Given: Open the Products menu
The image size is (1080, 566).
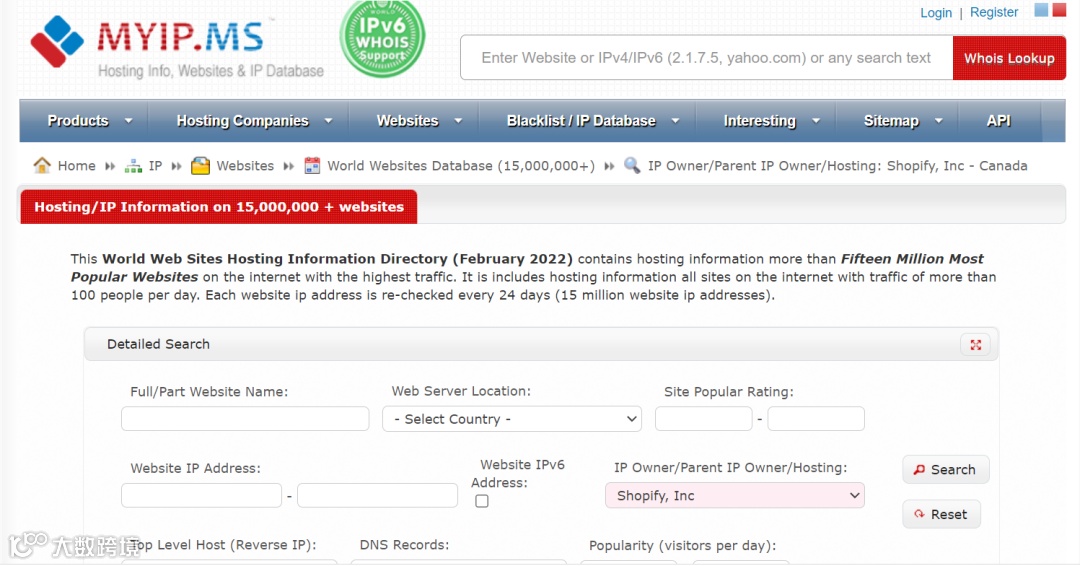Looking at the screenshot, I should click(x=78, y=120).
